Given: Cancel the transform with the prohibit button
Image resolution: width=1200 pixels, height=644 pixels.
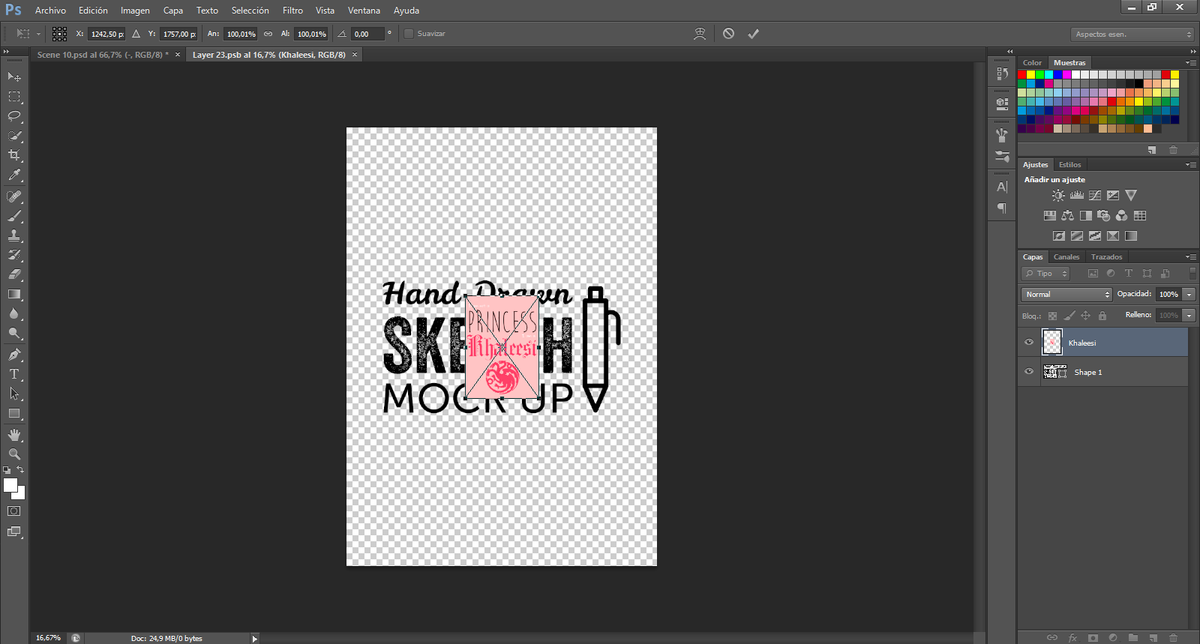Looking at the screenshot, I should (728, 33).
